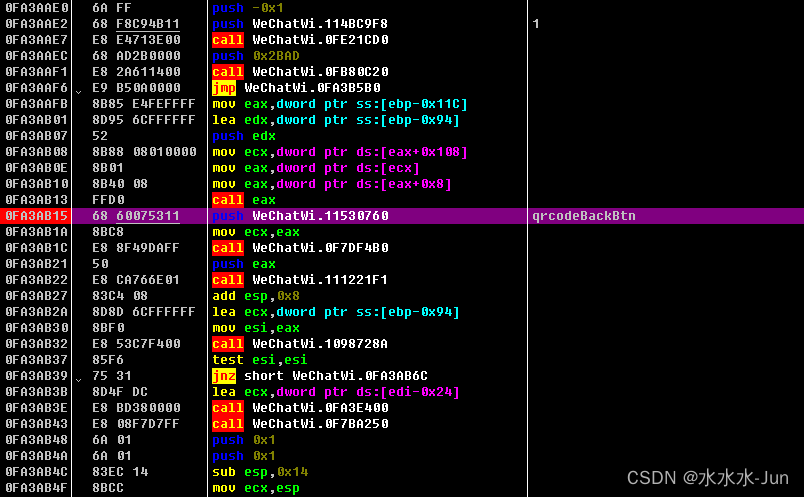
Task: Click call WeChatWi.1098728A instruction
Action: tap(300, 344)
